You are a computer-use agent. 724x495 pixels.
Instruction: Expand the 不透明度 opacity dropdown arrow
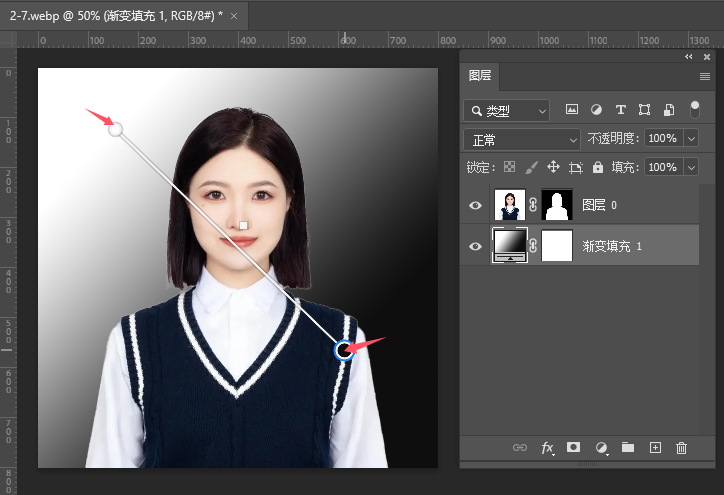point(691,139)
